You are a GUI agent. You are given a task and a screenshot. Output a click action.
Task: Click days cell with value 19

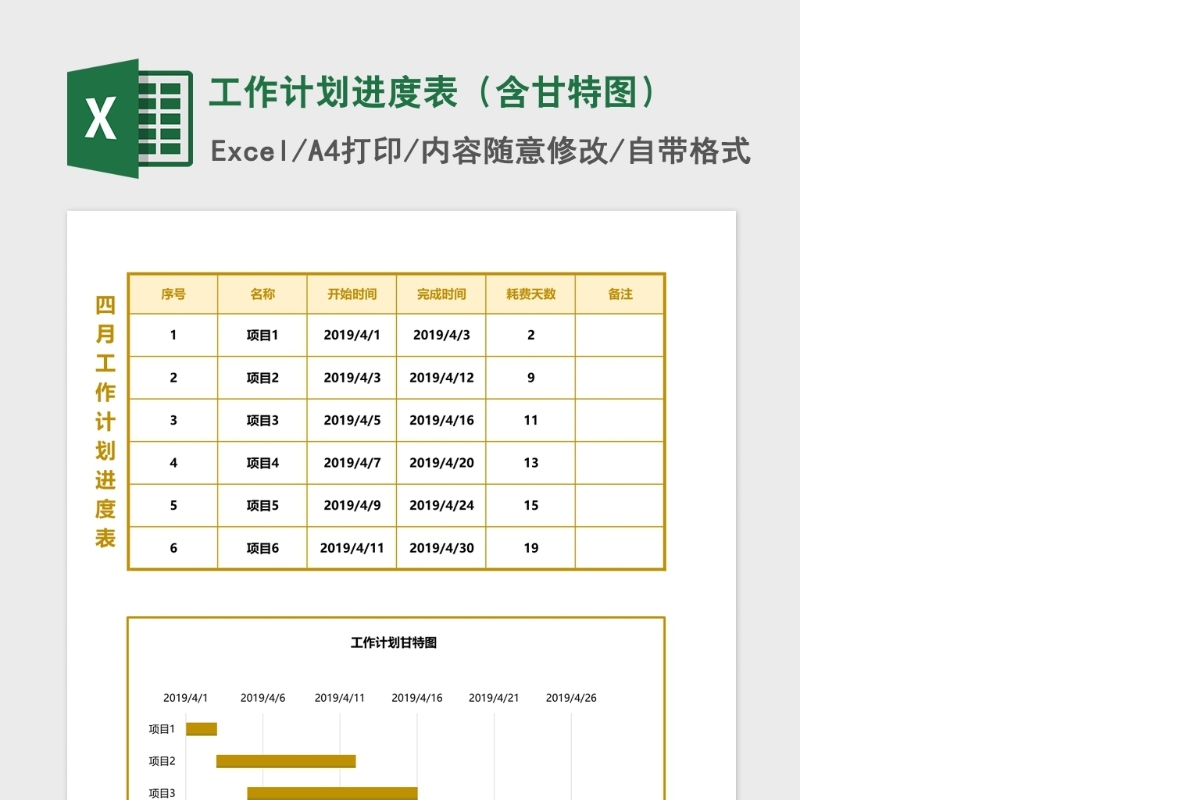pos(530,548)
